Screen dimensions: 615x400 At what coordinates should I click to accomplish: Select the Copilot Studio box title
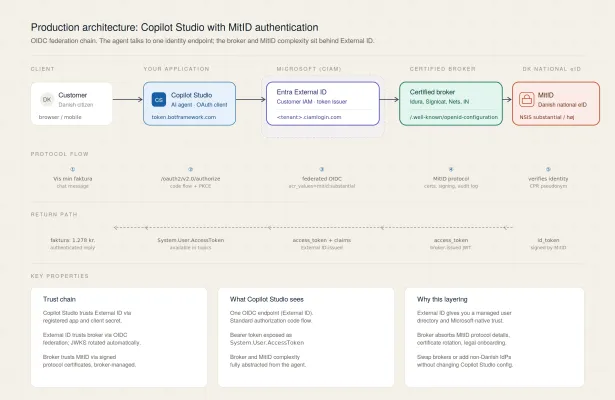point(191,95)
